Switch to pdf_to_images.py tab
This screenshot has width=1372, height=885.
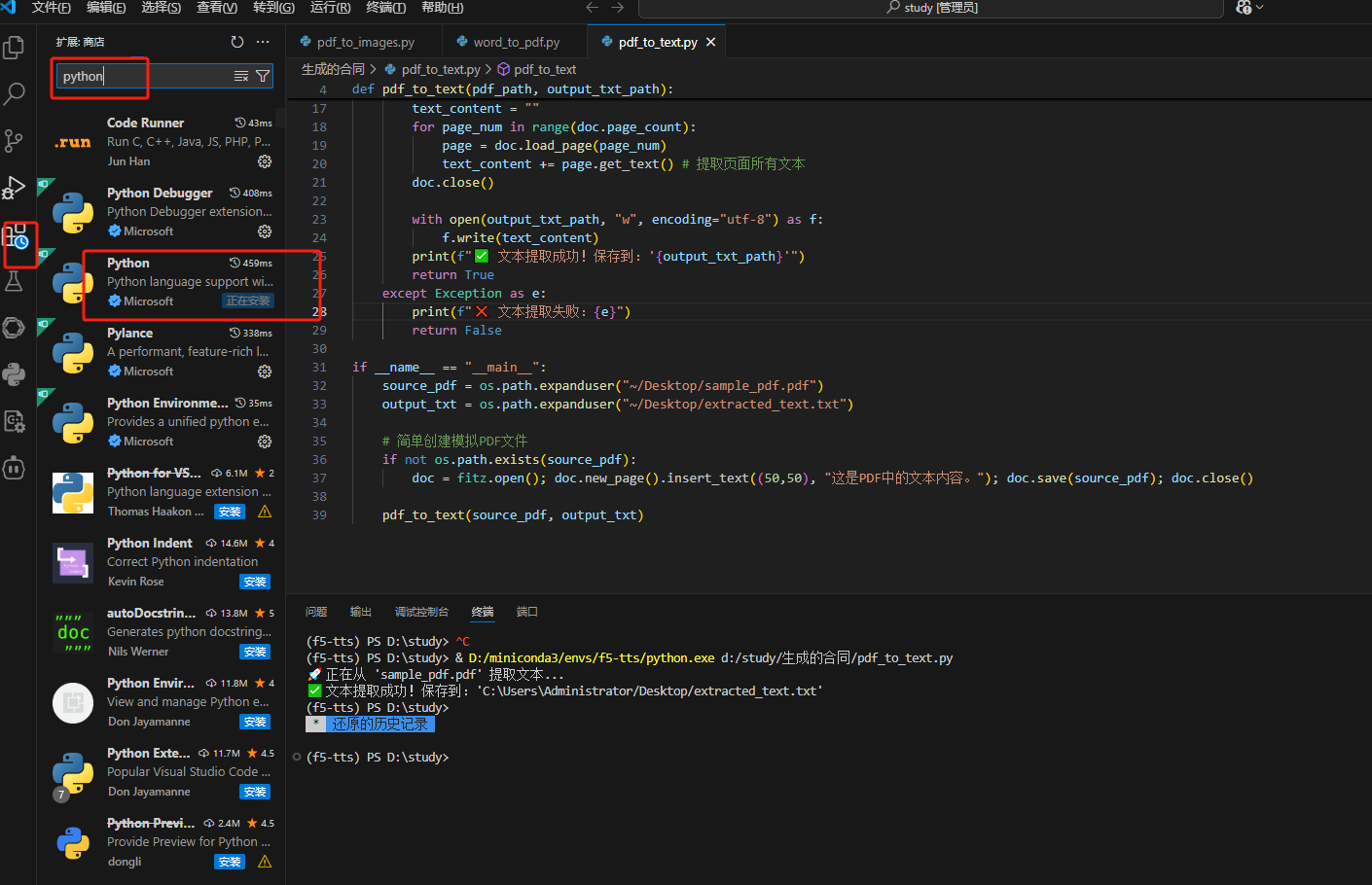click(x=365, y=42)
